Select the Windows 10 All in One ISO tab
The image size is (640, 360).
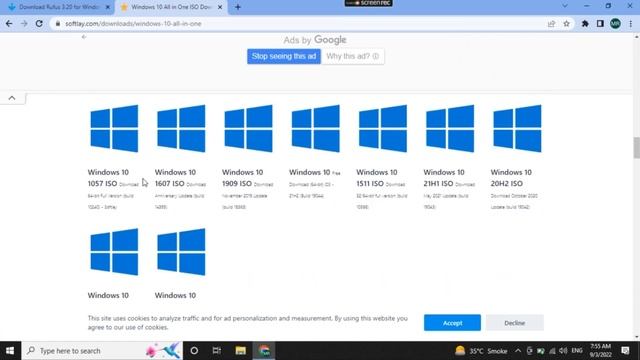pos(171,7)
